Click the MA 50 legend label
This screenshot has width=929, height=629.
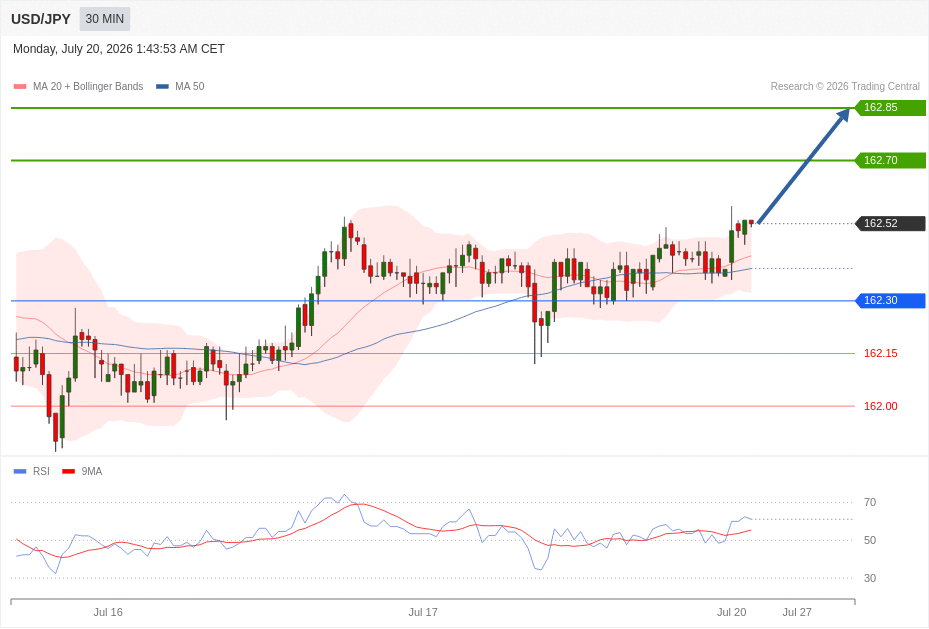click(x=190, y=86)
